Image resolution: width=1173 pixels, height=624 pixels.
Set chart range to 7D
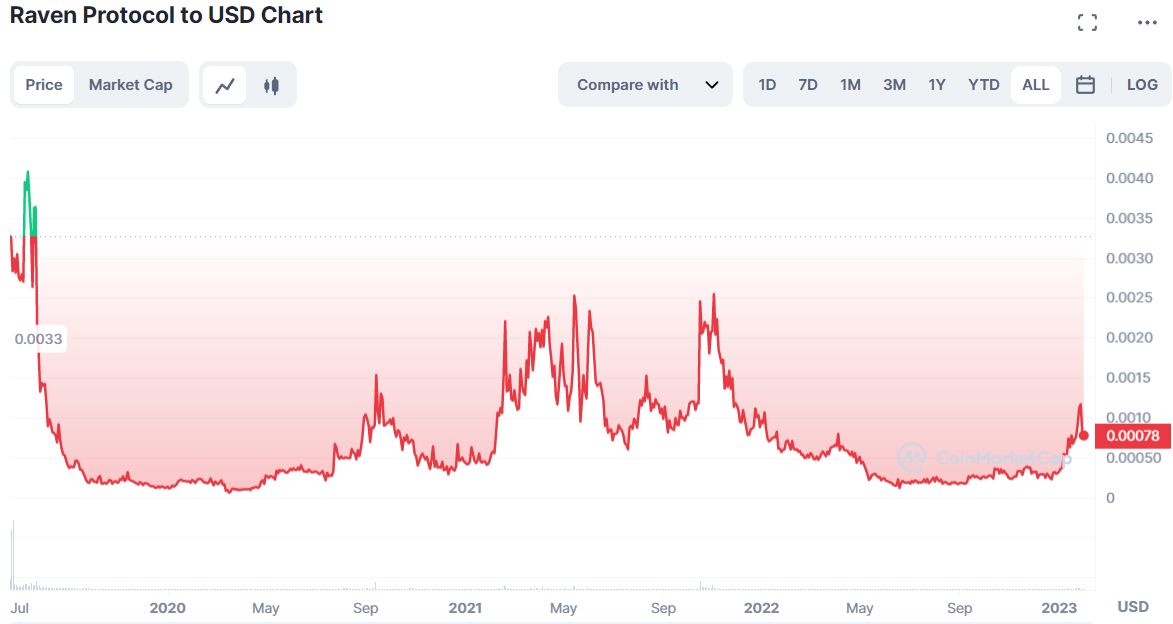coord(808,85)
